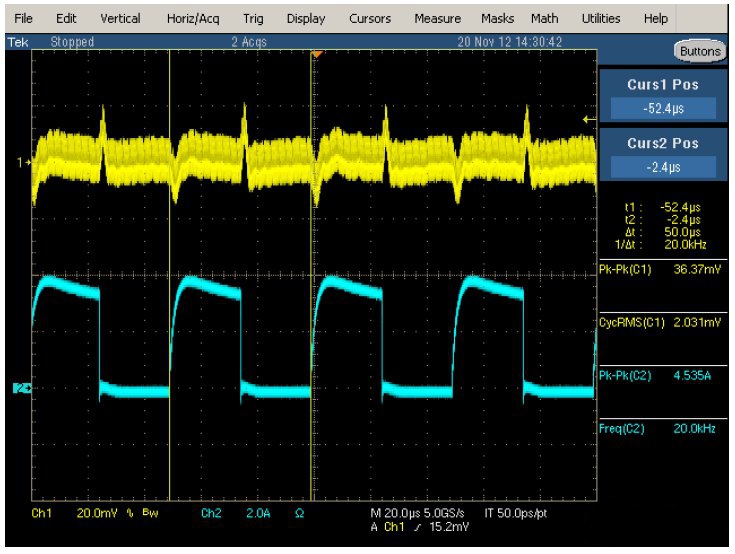The image size is (735, 554).
Task: Open the Cursors menu
Action: [370, 18]
